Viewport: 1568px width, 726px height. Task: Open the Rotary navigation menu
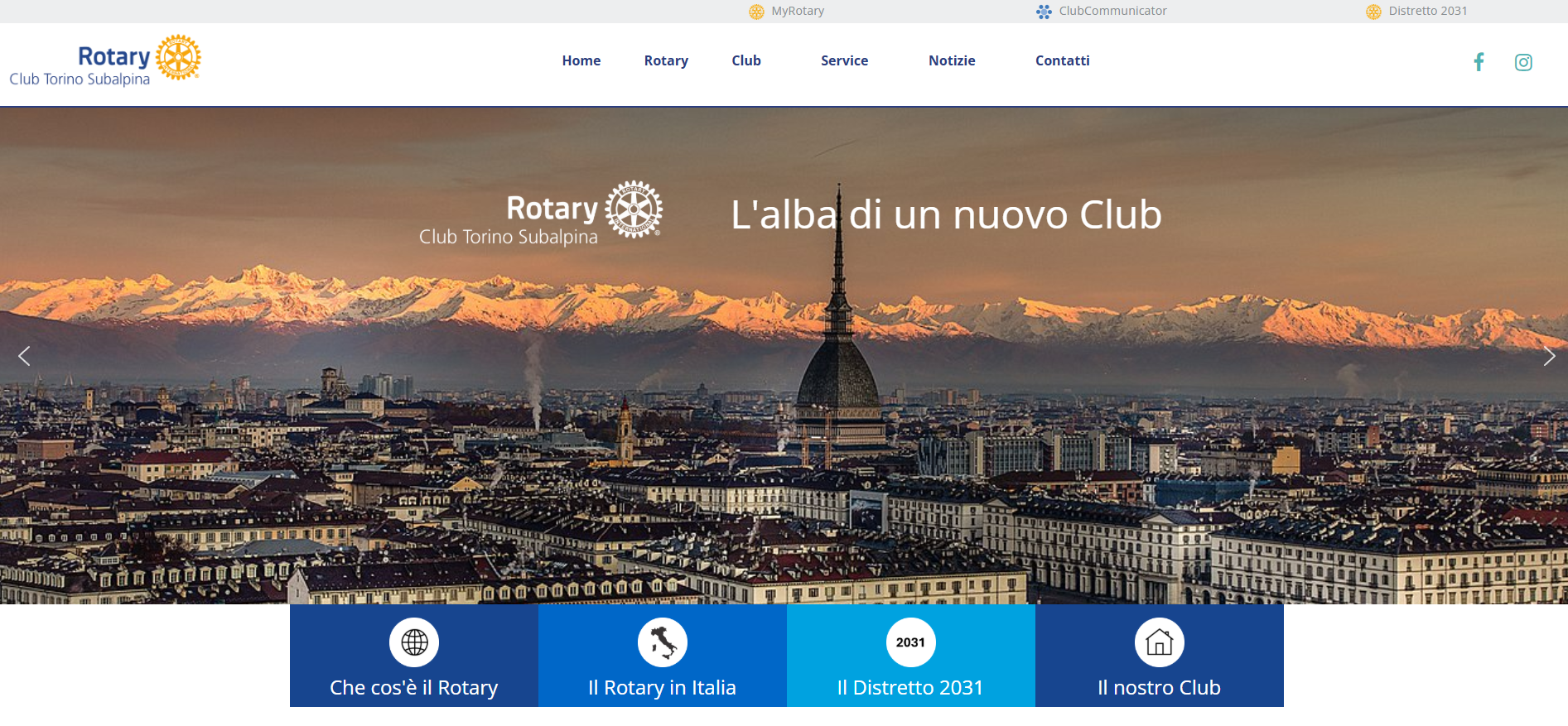(x=666, y=60)
